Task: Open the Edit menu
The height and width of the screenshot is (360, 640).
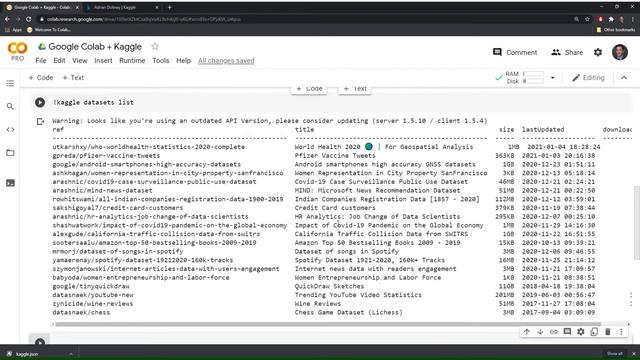Action: [59, 60]
